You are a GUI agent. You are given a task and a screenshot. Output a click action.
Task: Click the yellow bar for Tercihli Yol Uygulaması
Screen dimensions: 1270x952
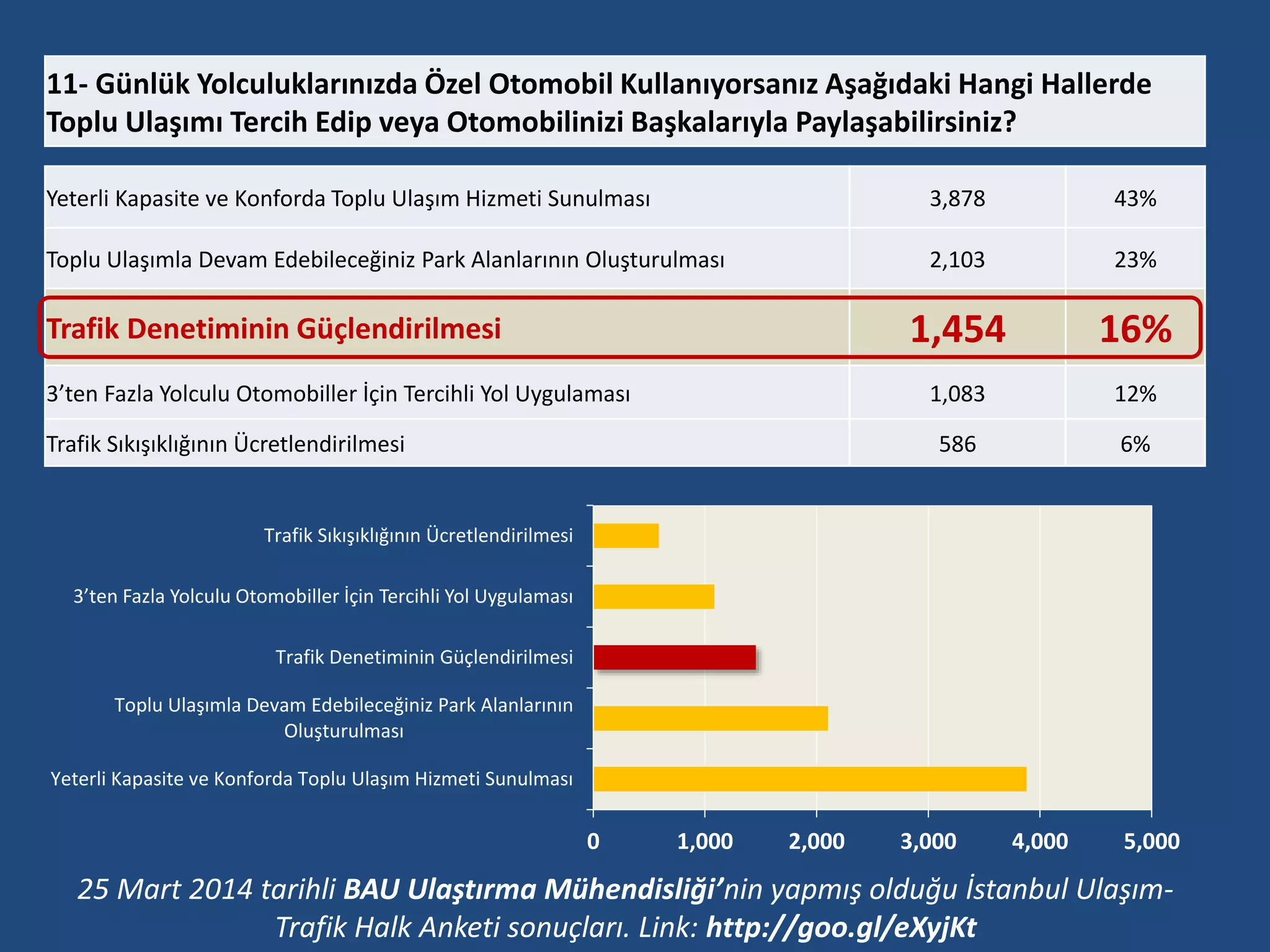tap(654, 597)
